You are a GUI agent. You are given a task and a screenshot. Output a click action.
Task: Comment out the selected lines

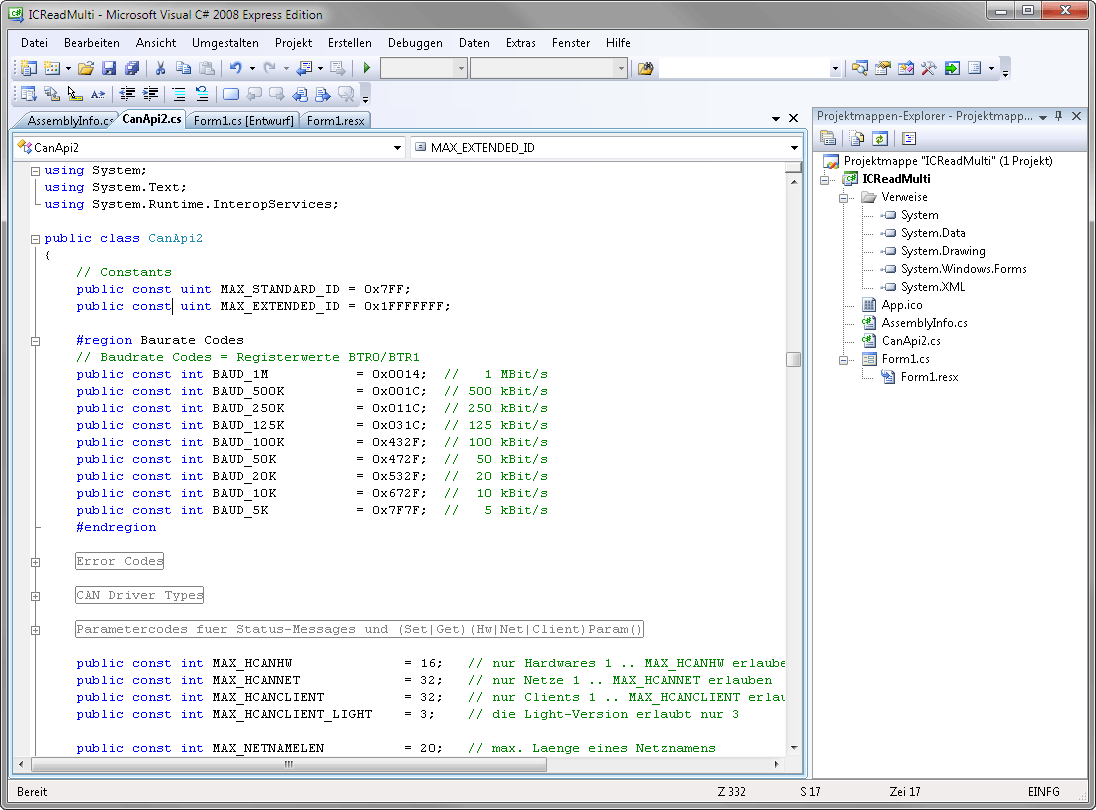click(178, 94)
